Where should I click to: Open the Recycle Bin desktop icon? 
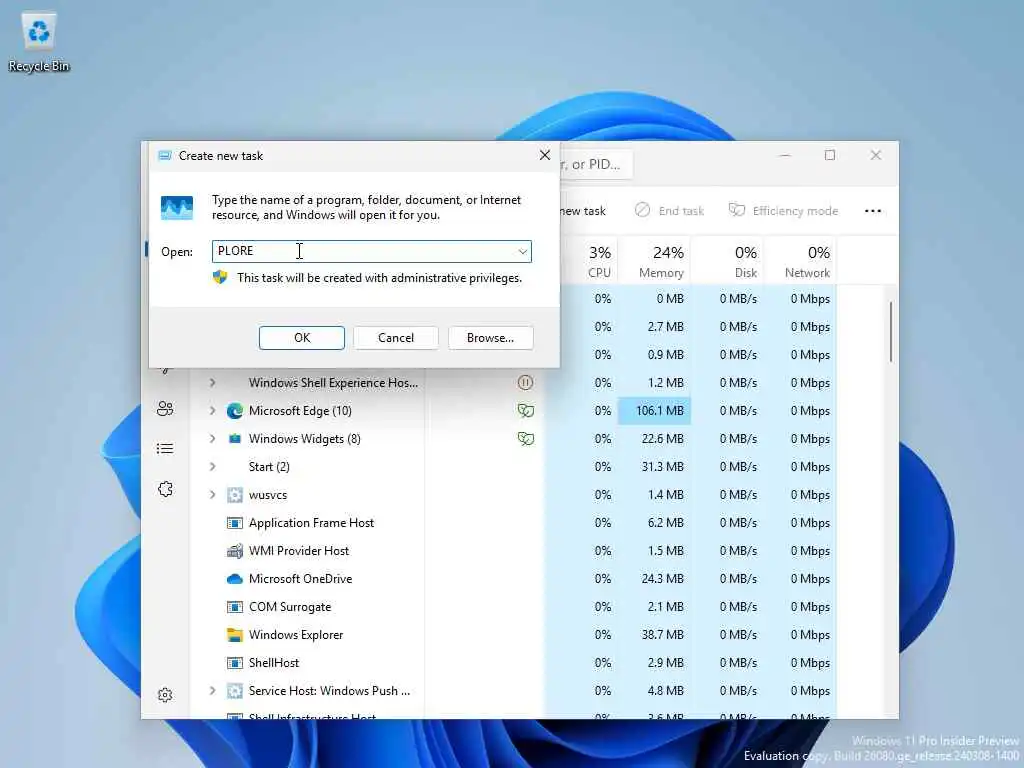(x=39, y=42)
